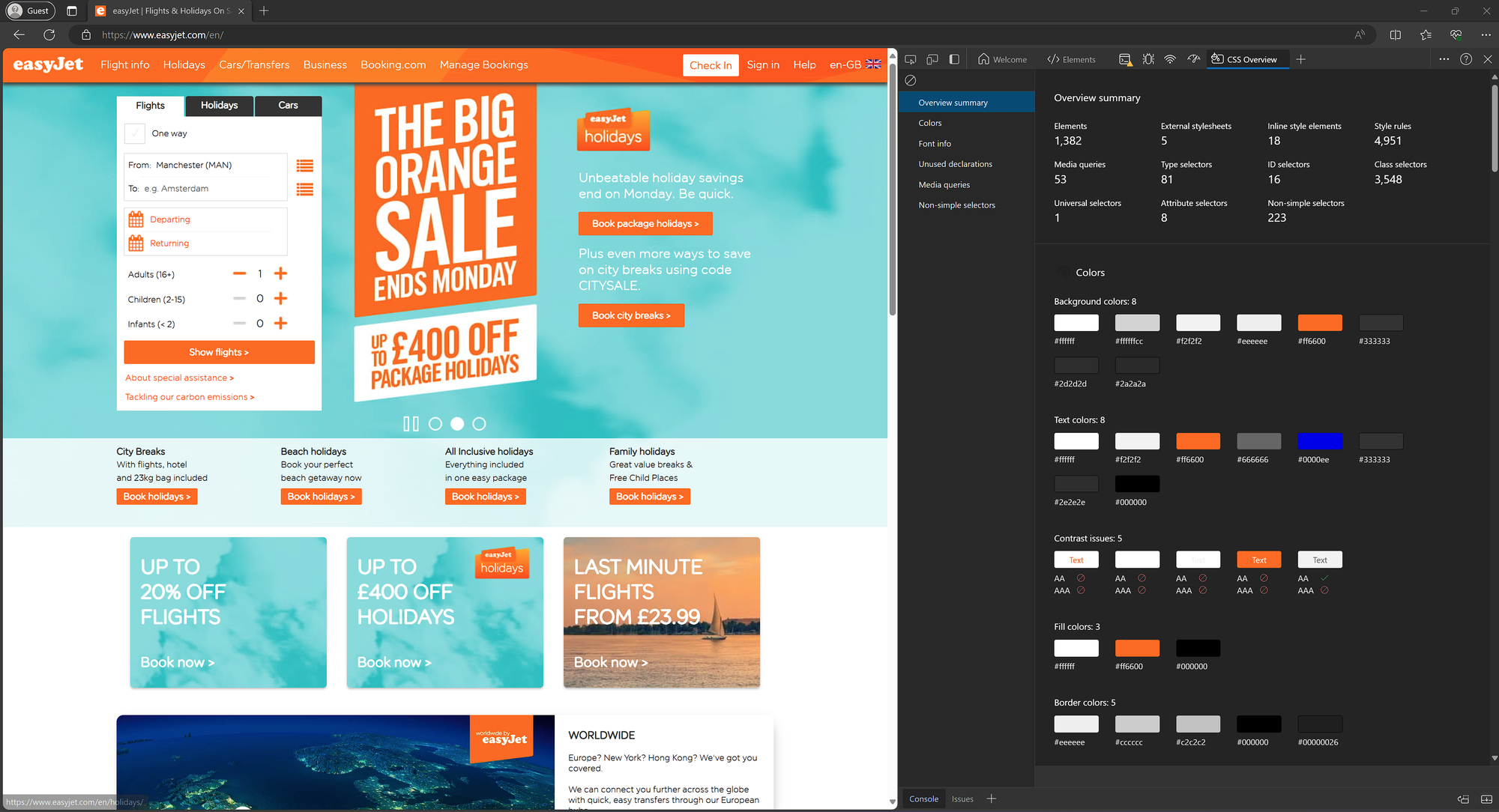This screenshot has height=812, width=1499.
Task: Tick the One way checkbox
Action: pos(135,133)
